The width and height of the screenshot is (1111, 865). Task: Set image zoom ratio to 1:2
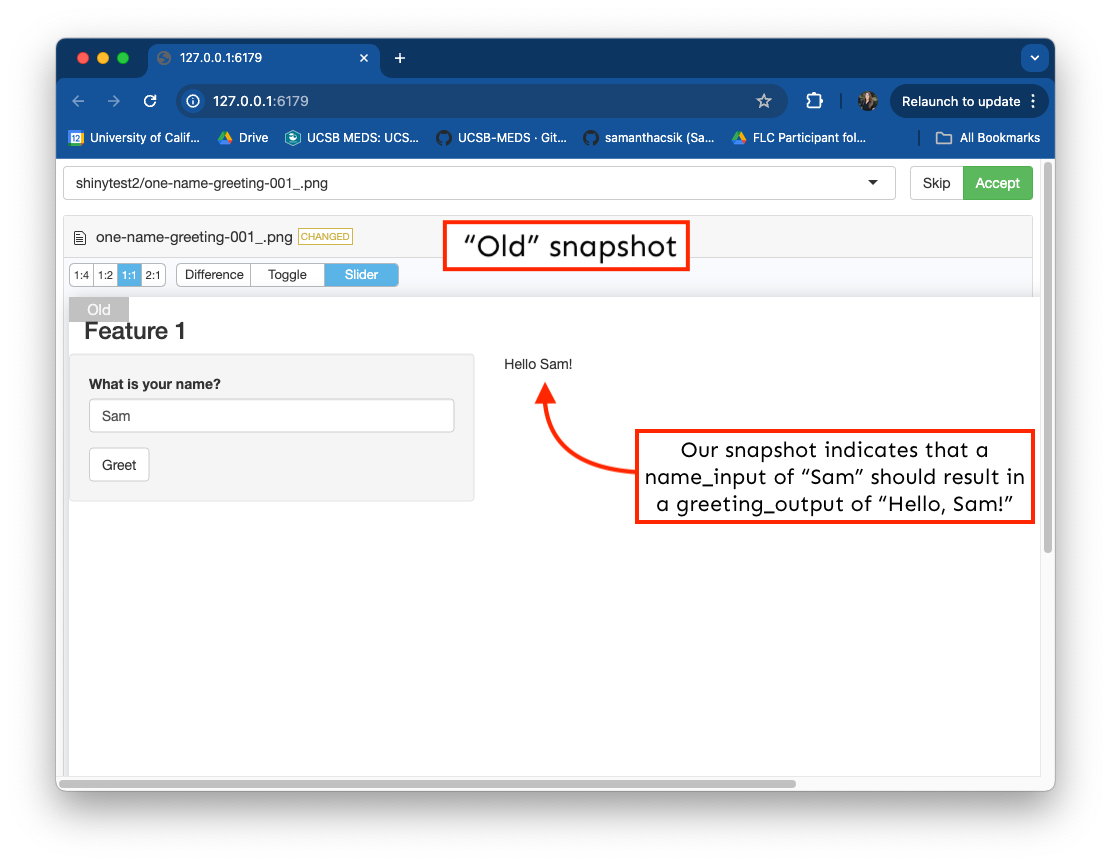click(105, 275)
